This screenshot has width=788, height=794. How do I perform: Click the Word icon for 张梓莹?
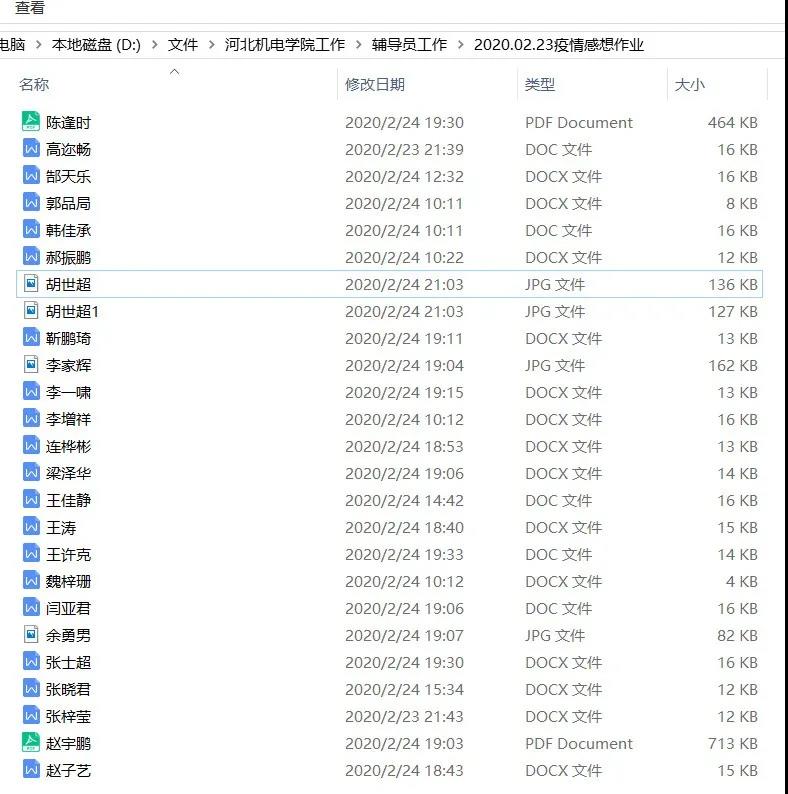click(x=31, y=716)
